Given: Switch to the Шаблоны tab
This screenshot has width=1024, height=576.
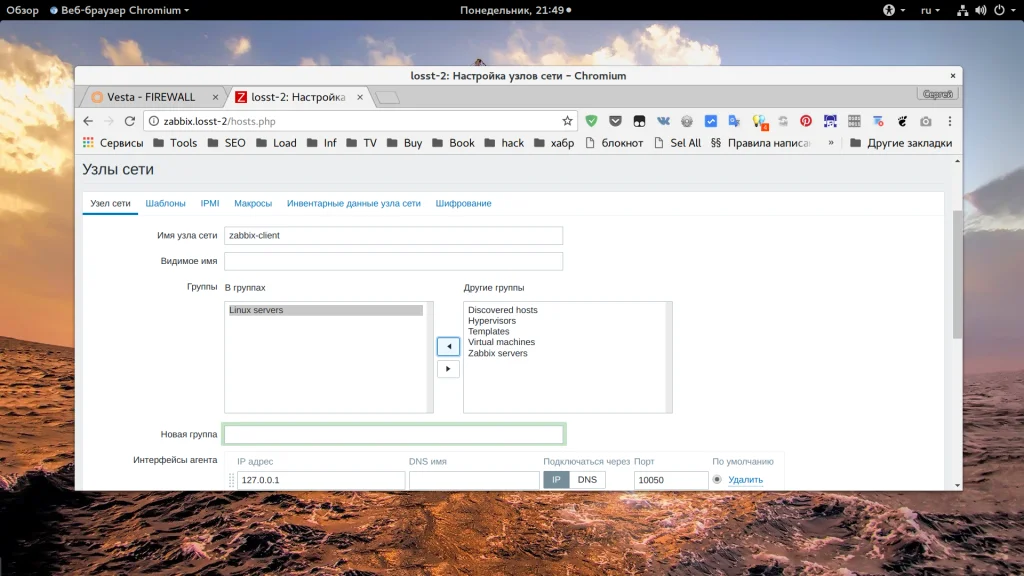Looking at the screenshot, I should point(165,203).
